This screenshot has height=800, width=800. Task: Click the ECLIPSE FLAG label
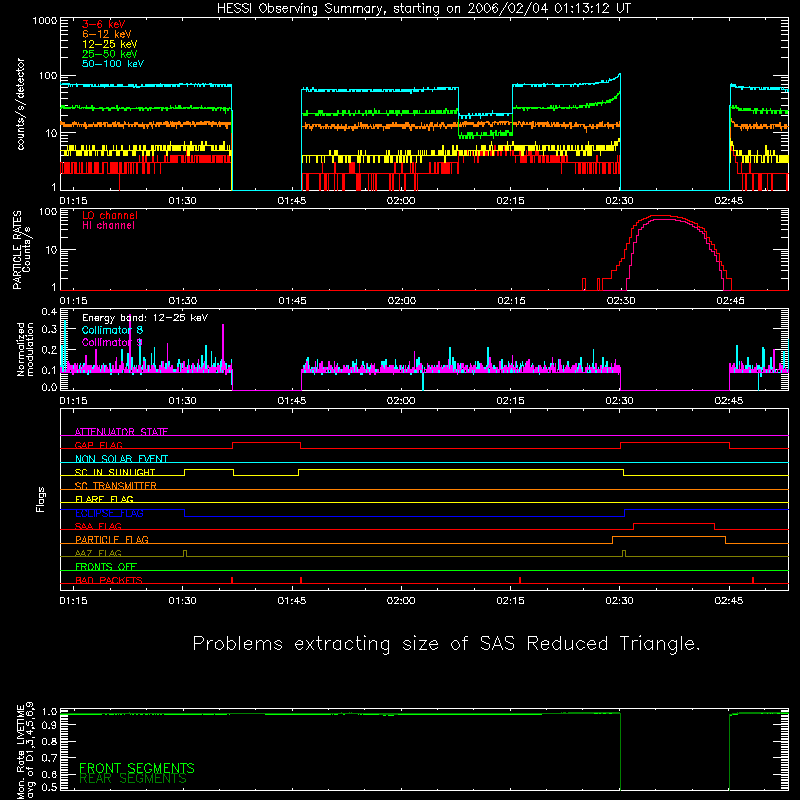pyautogui.click(x=109, y=513)
